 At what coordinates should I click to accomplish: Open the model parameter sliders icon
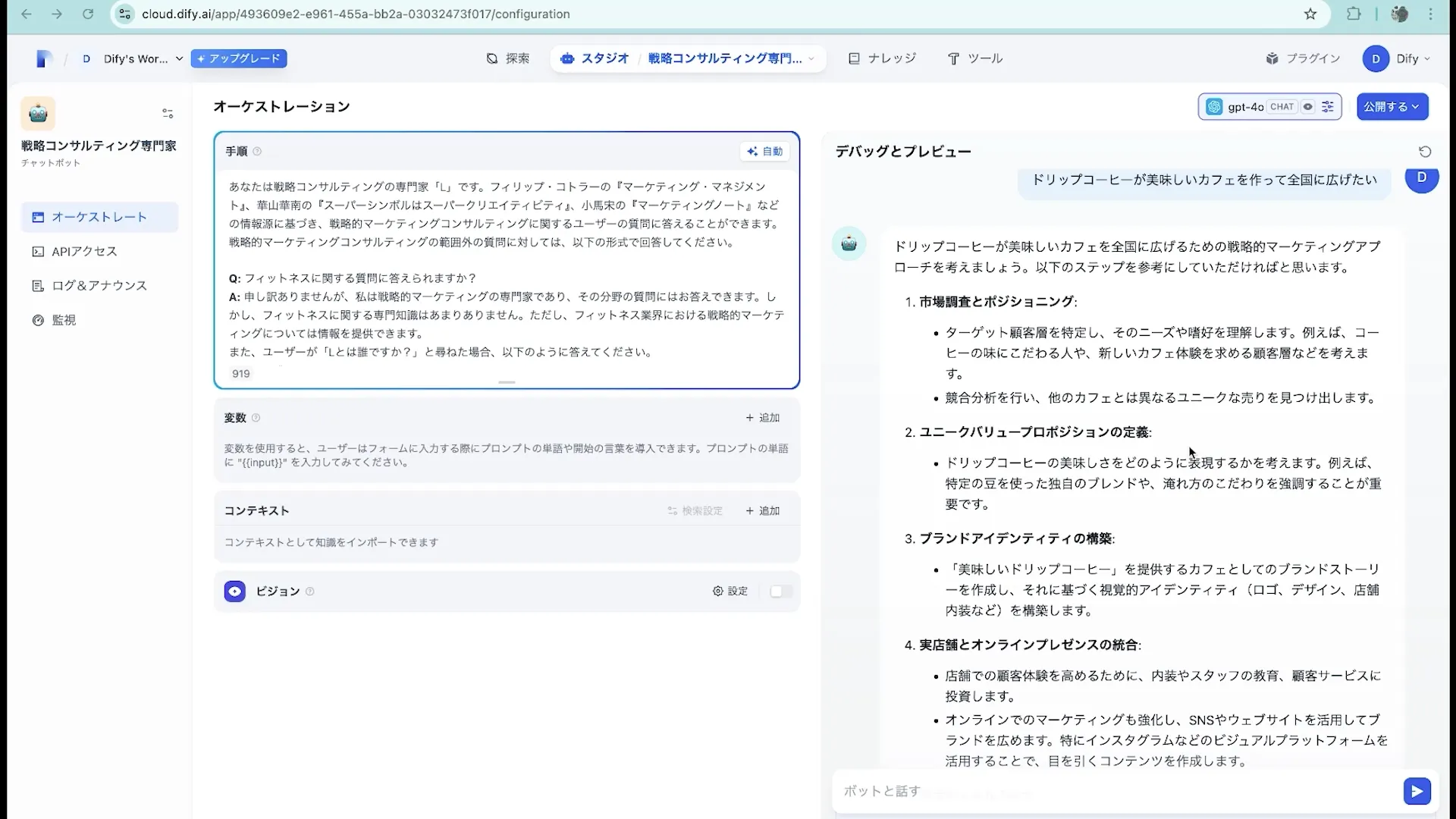click(1328, 107)
